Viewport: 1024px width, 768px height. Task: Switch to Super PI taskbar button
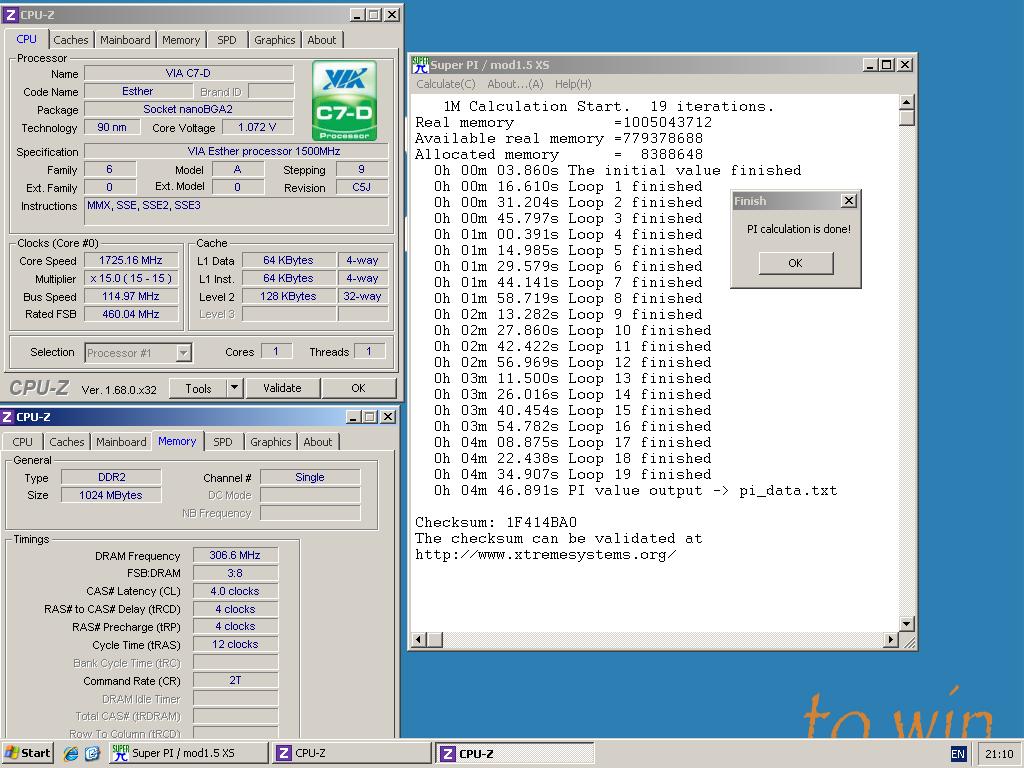(x=188, y=753)
